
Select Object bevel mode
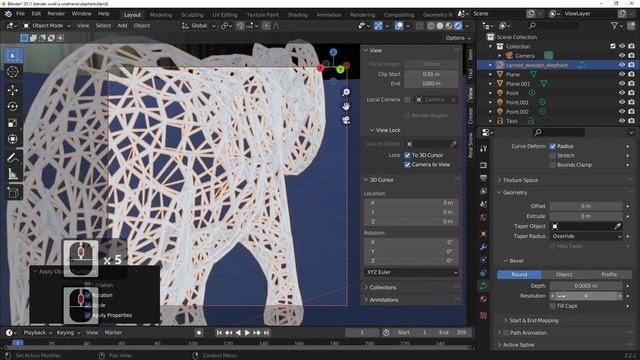click(564, 275)
